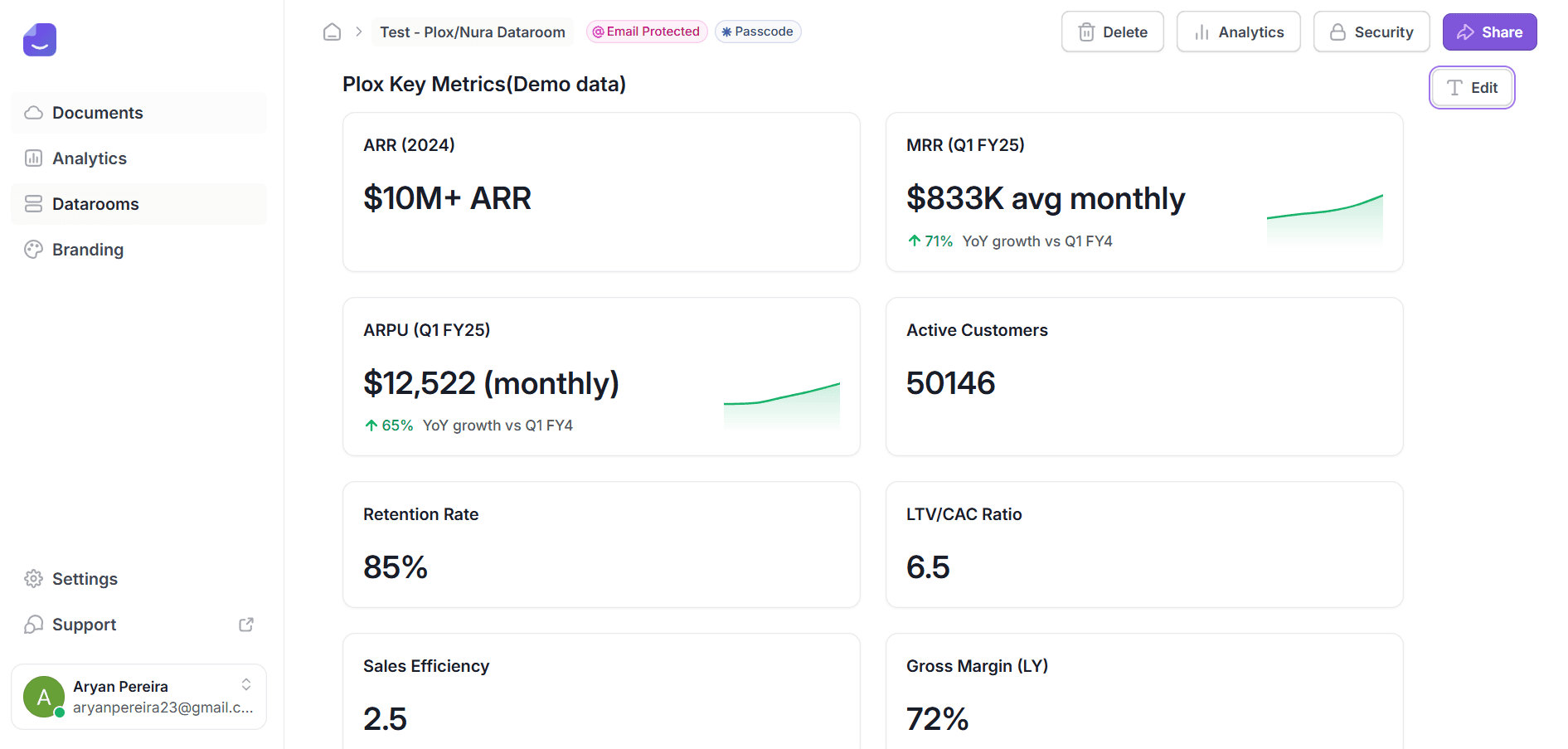Click the Sales Efficiency card title

tap(426, 666)
